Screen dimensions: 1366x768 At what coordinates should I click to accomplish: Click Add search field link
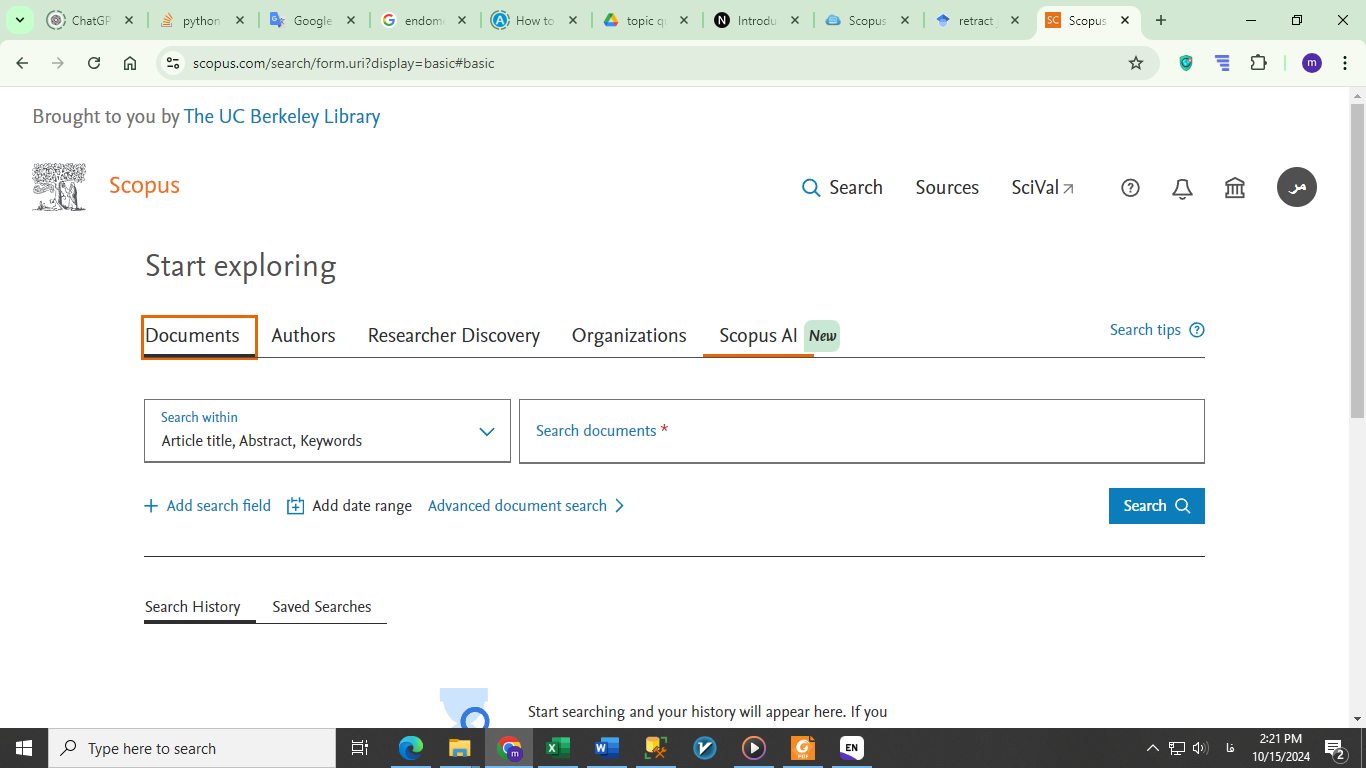click(218, 506)
